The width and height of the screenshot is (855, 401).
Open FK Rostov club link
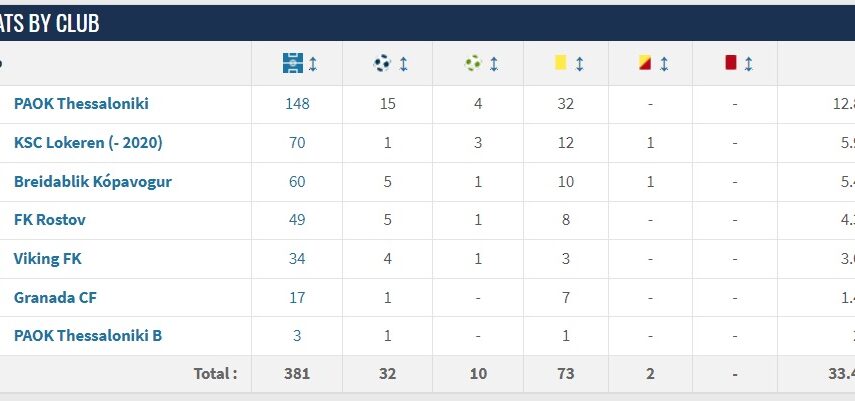click(47, 220)
